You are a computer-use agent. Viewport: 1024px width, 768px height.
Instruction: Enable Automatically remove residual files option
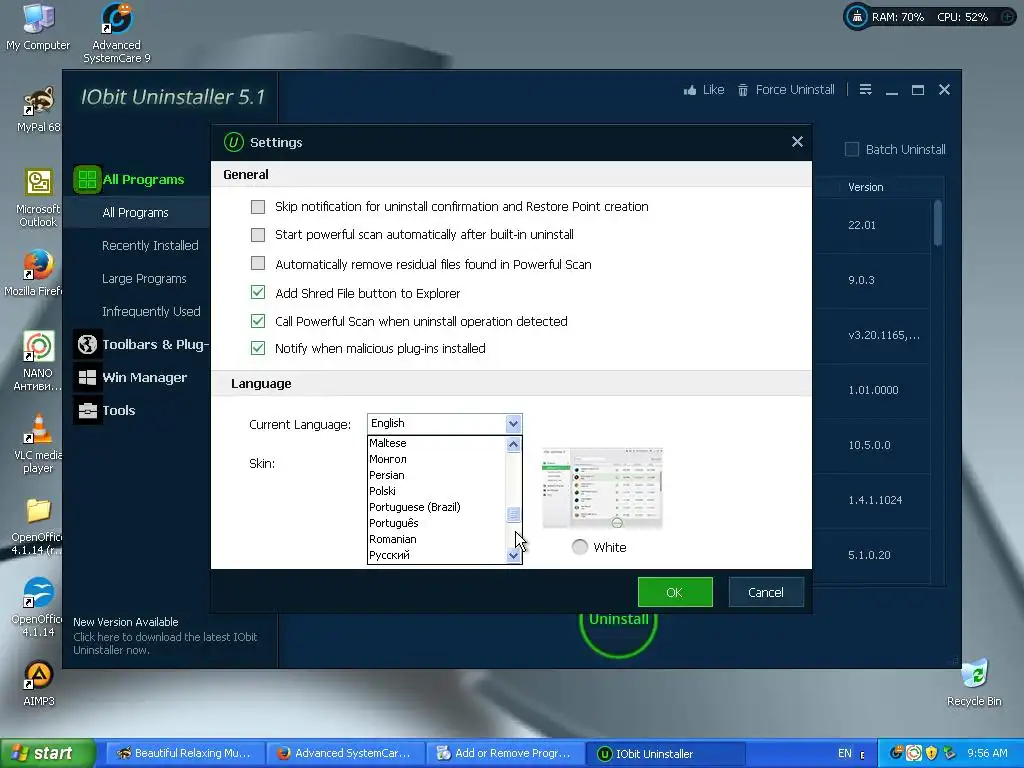(x=258, y=263)
